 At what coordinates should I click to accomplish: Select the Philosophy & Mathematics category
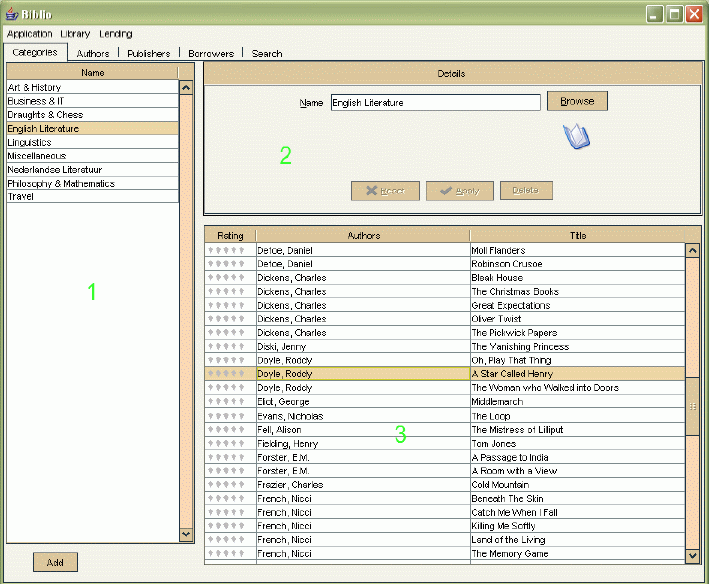pos(93,183)
